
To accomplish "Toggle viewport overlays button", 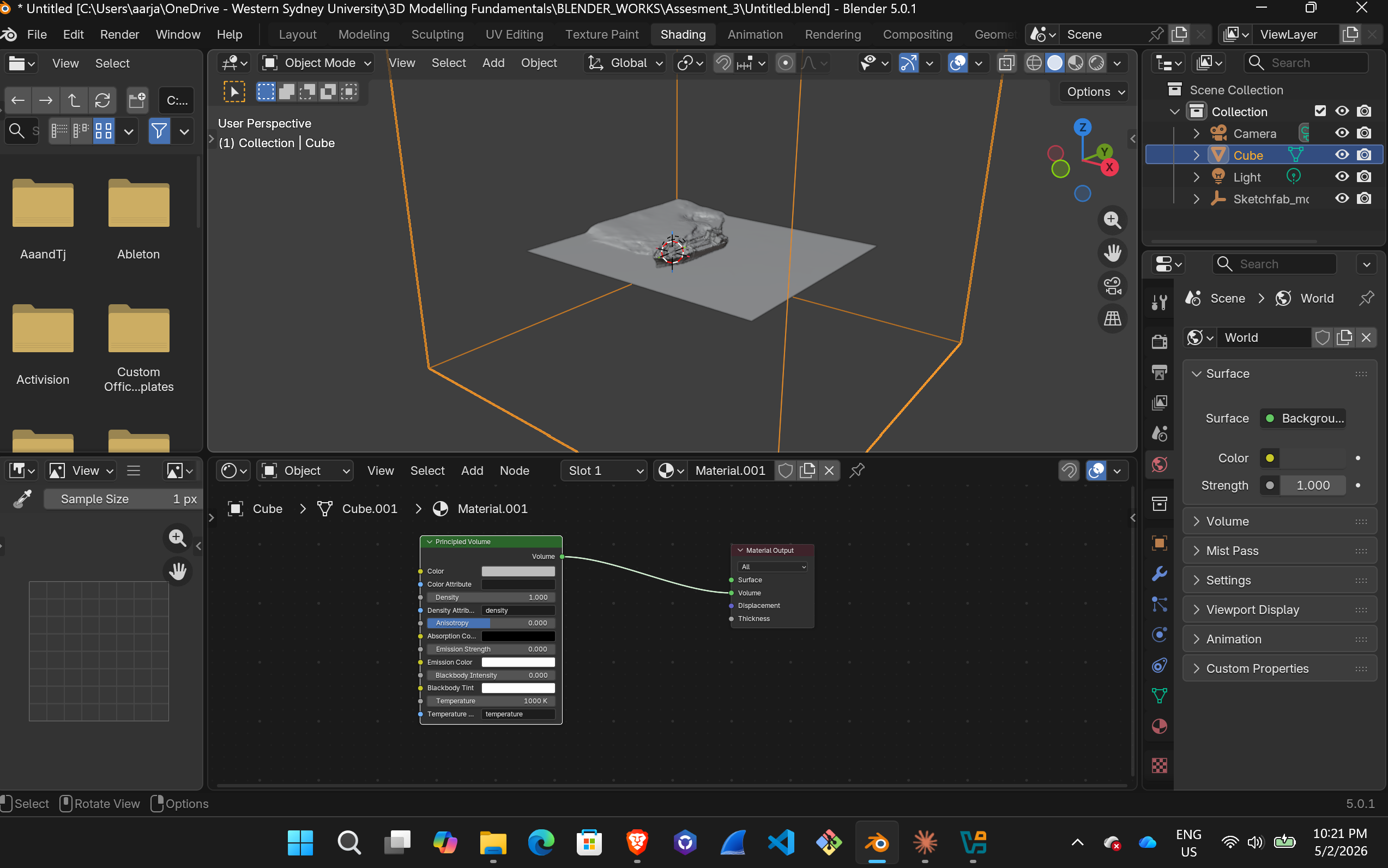I will [957, 63].
